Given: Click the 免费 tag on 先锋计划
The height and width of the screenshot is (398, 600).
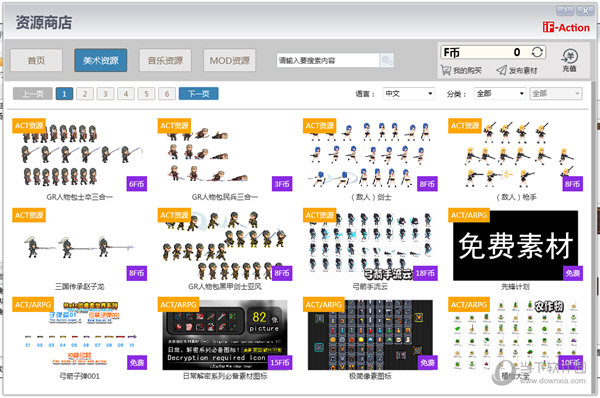Looking at the screenshot, I should point(573,273).
